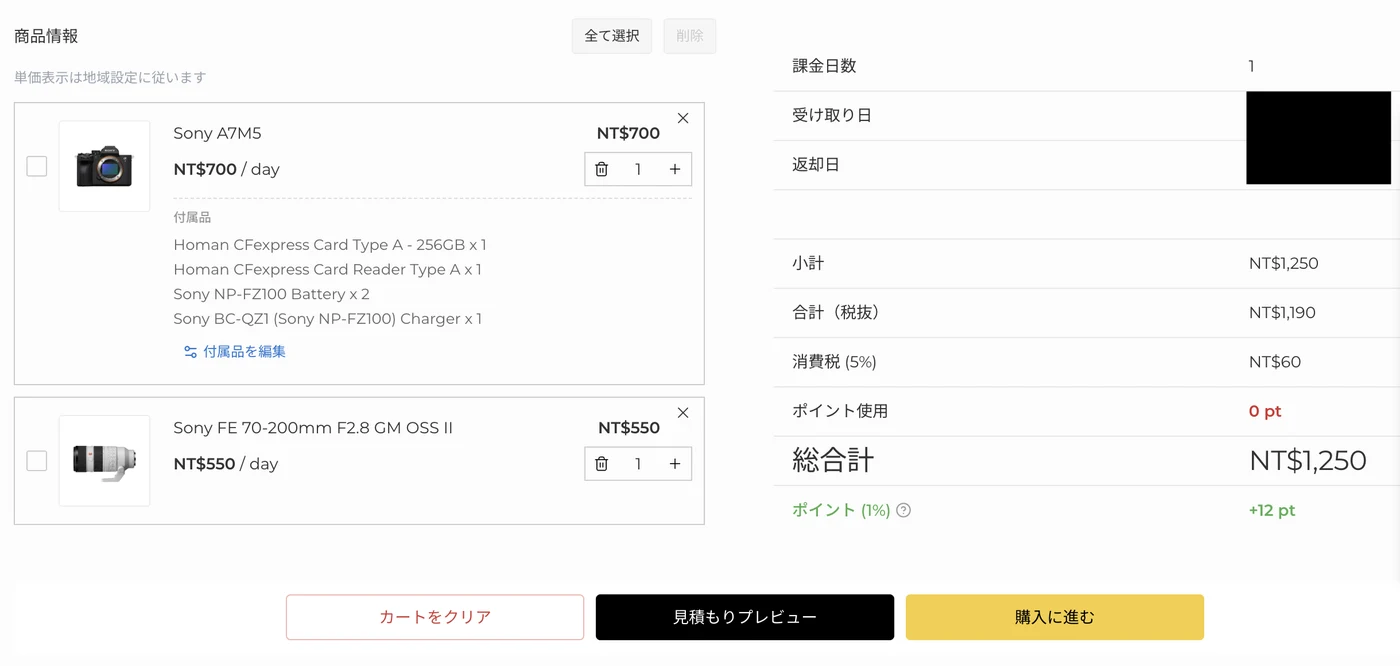Click the sliders icon beside 付属品を編集
The image size is (1400, 666).
pyautogui.click(x=190, y=352)
